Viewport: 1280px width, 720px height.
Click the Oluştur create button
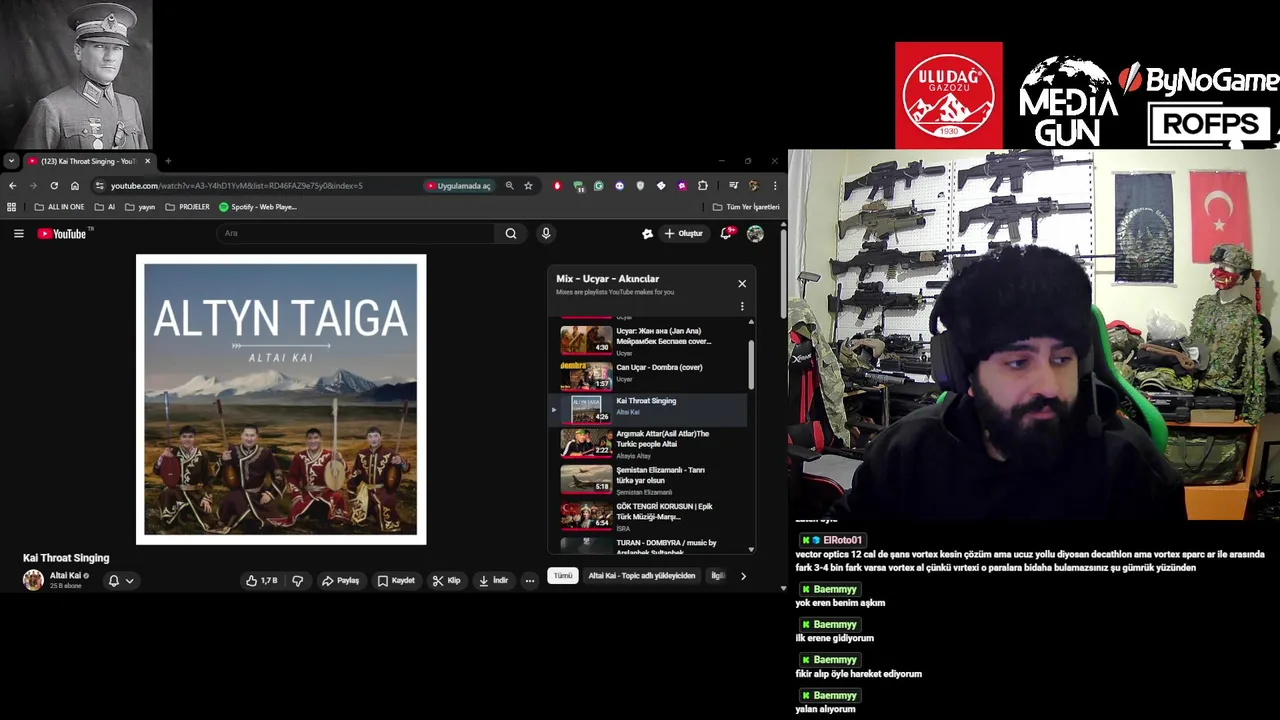point(684,233)
